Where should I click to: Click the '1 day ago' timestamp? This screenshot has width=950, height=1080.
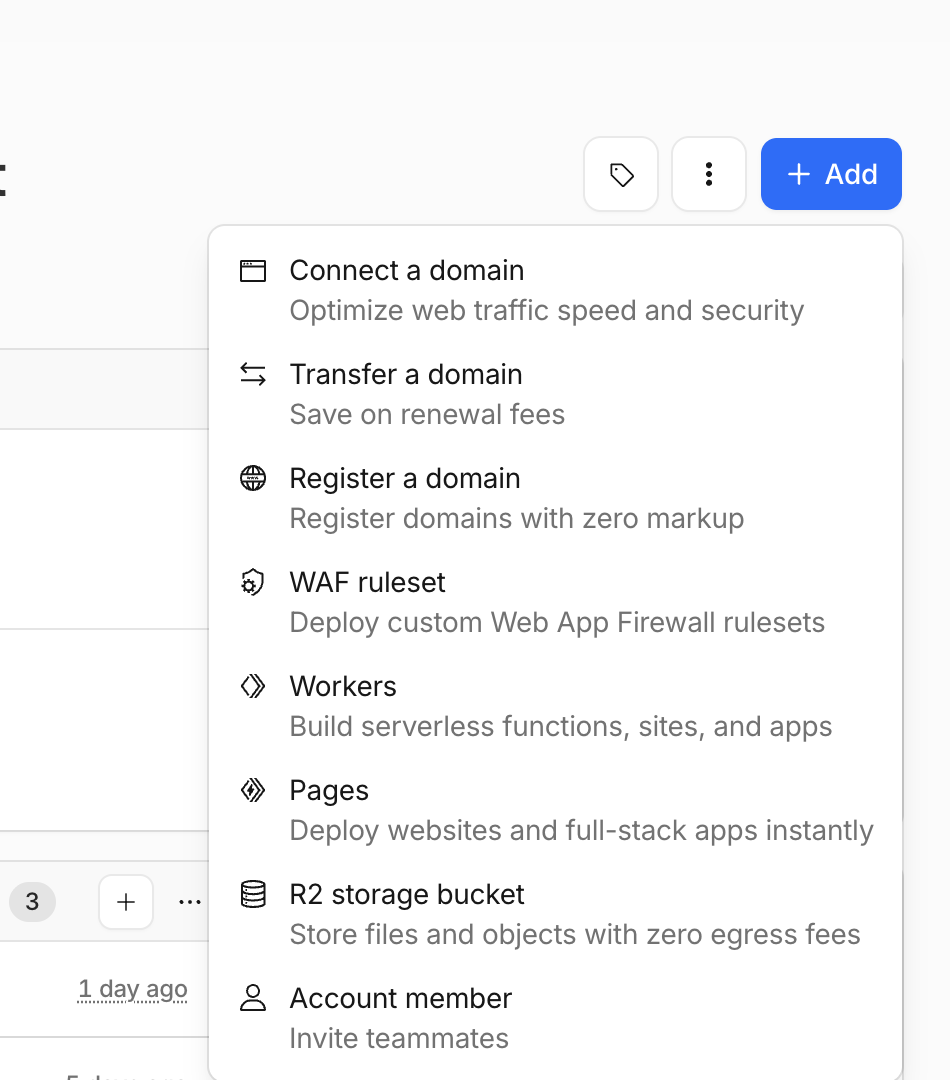point(132,989)
